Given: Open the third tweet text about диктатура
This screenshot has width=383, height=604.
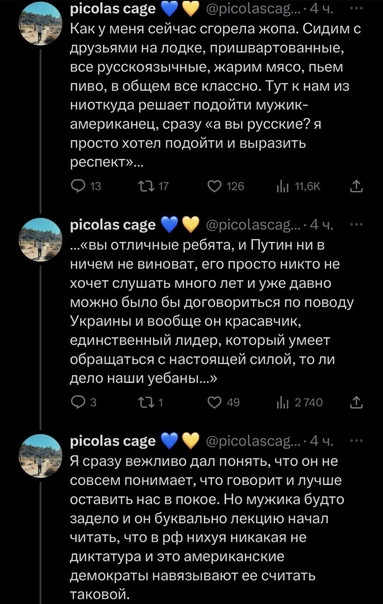Looking at the screenshot, I should 206,527.
